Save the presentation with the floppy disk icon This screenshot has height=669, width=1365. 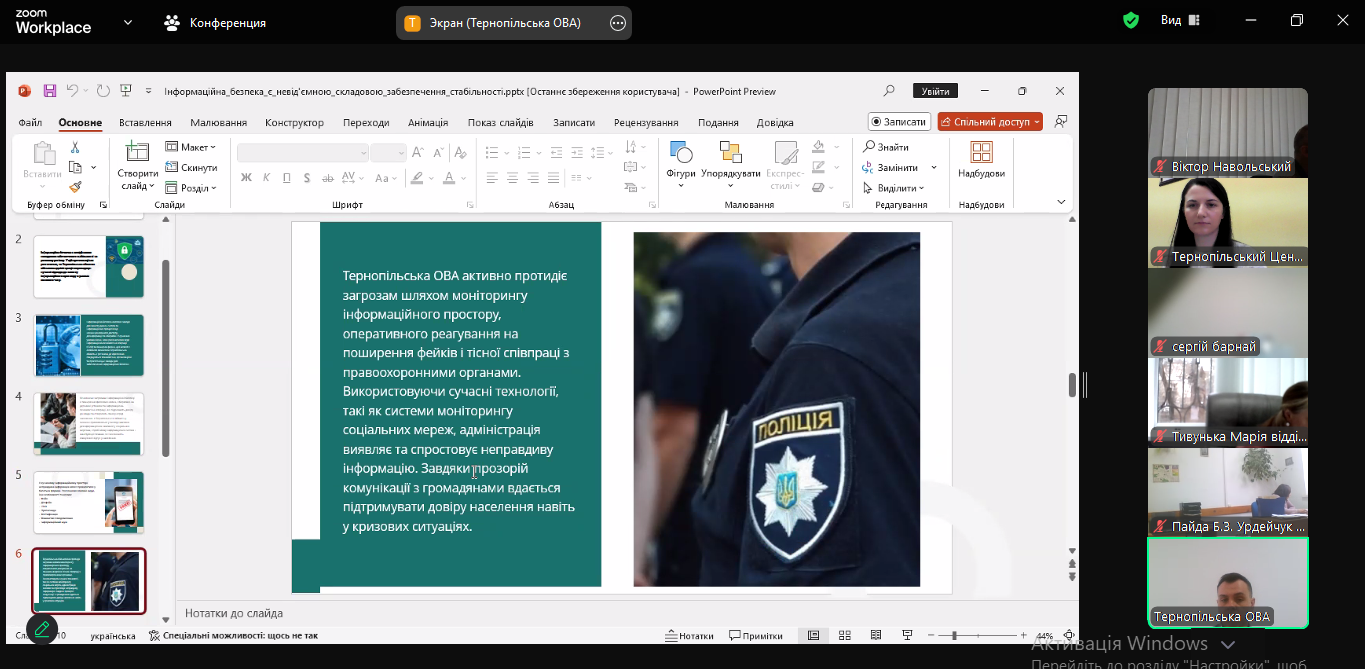[50, 91]
